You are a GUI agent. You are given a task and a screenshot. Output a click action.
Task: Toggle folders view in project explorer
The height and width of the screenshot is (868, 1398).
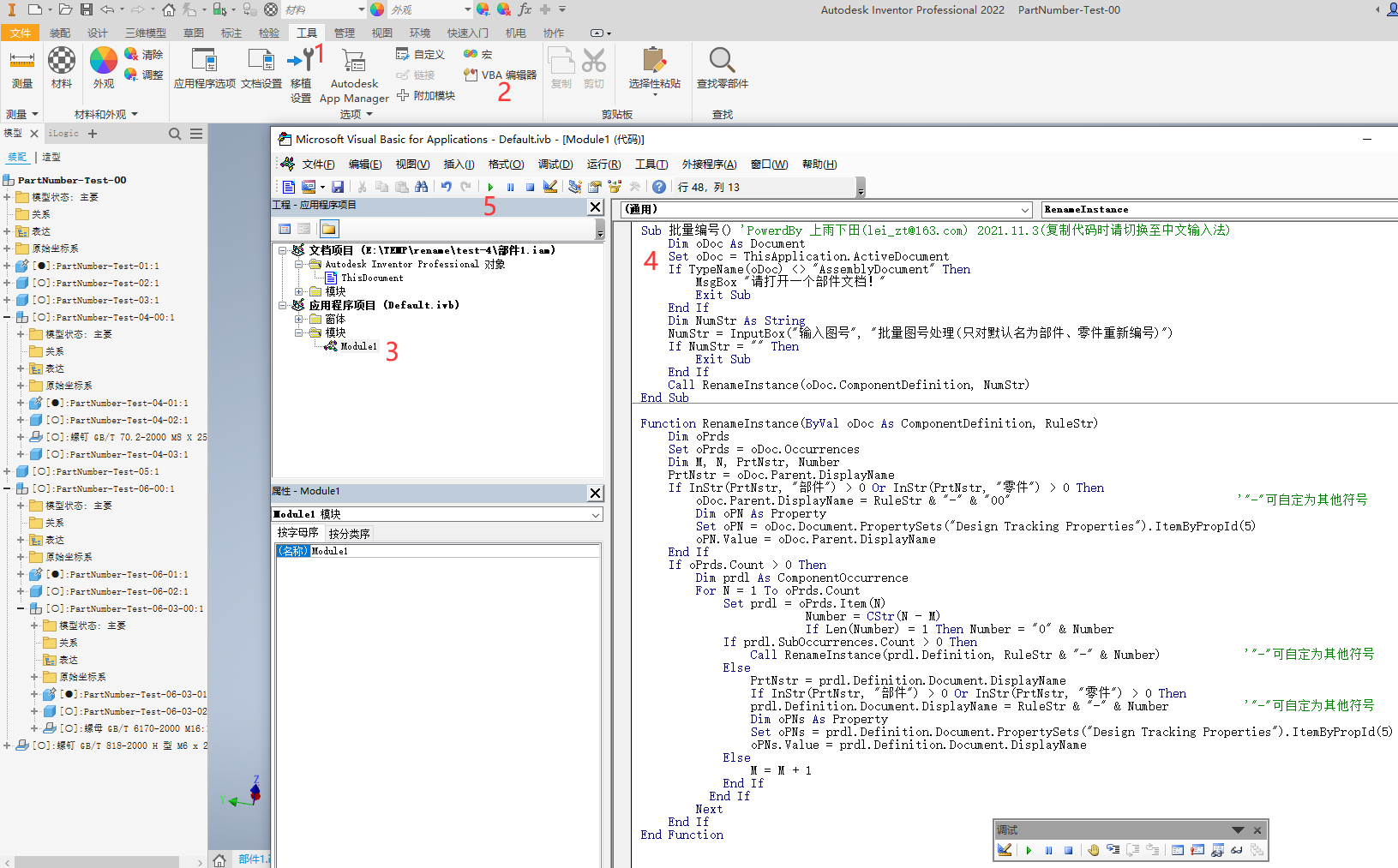(329, 229)
